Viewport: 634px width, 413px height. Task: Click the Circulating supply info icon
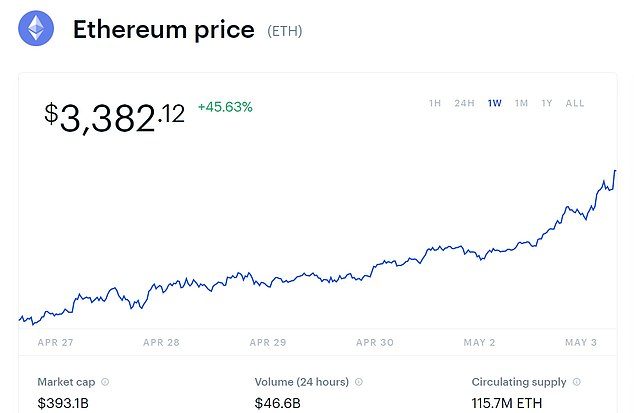pos(577,382)
